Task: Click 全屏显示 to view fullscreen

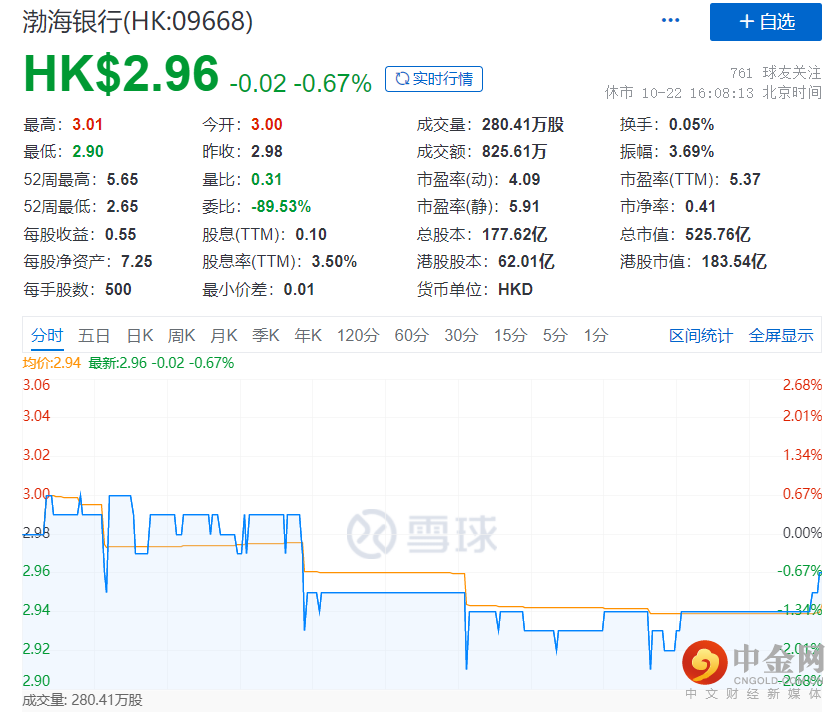Action: click(781, 336)
